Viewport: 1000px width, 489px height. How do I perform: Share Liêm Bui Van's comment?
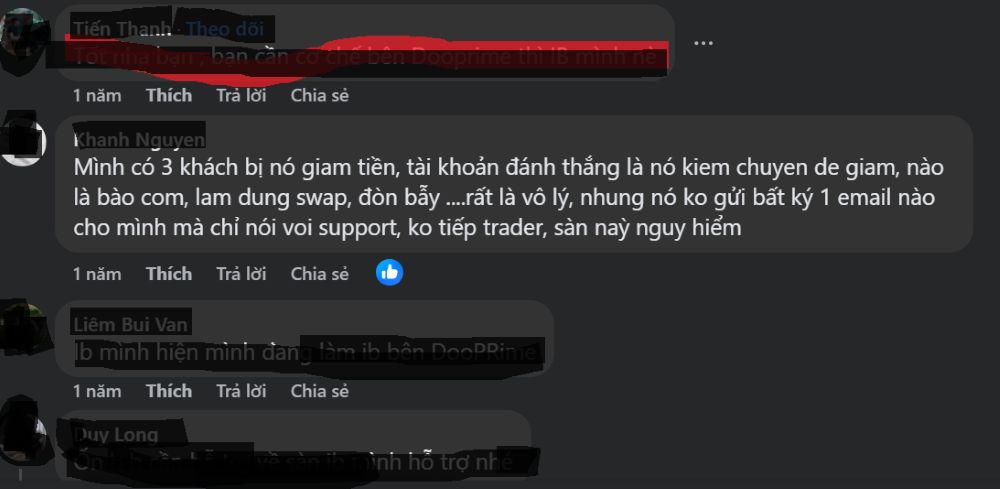point(320,391)
